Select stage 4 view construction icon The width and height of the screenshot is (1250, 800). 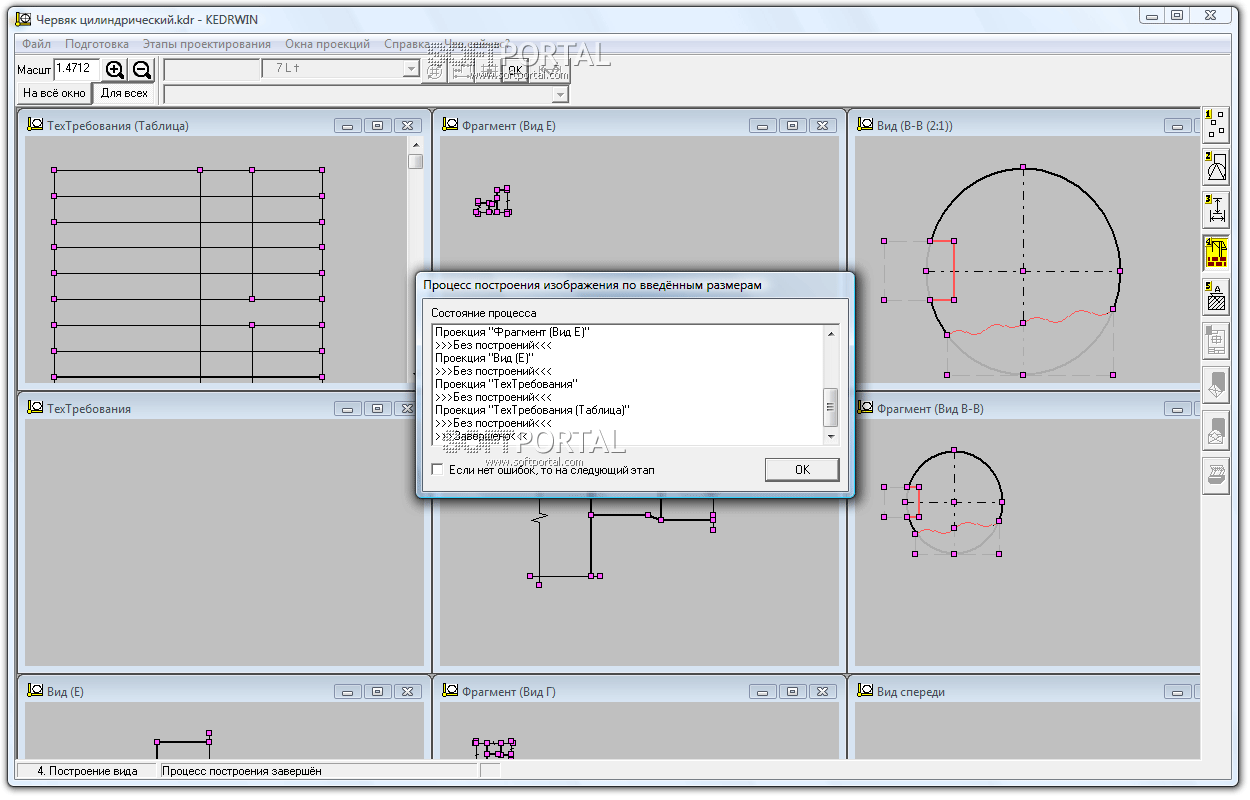pyautogui.click(x=1216, y=254)
